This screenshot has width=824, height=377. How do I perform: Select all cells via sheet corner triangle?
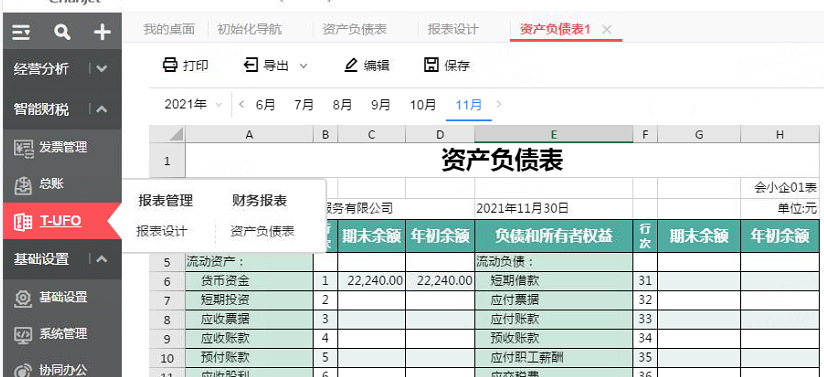167,134
